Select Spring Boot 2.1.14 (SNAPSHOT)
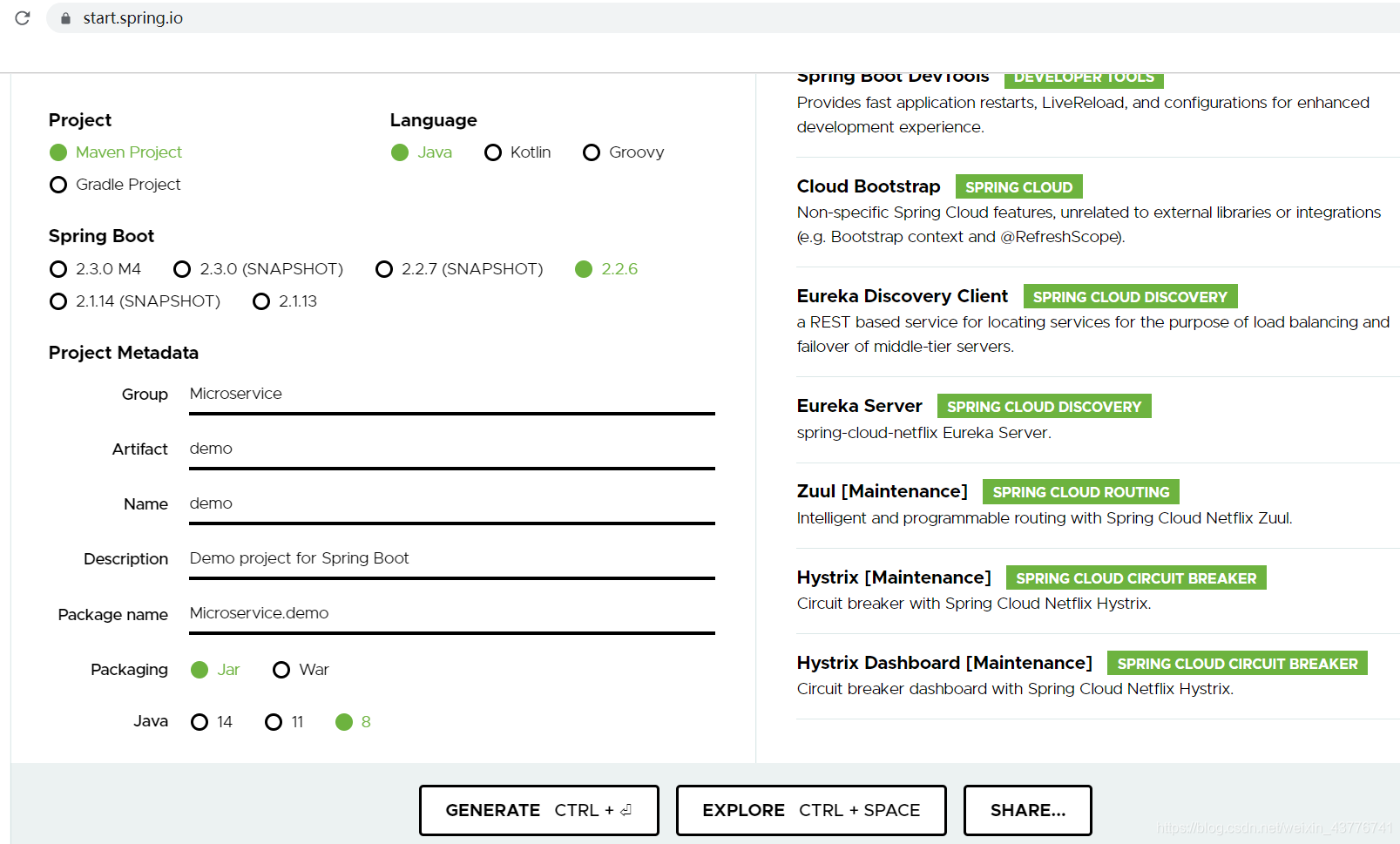Viewport: 1400px width, 844px height. click(x=135, y=301)
